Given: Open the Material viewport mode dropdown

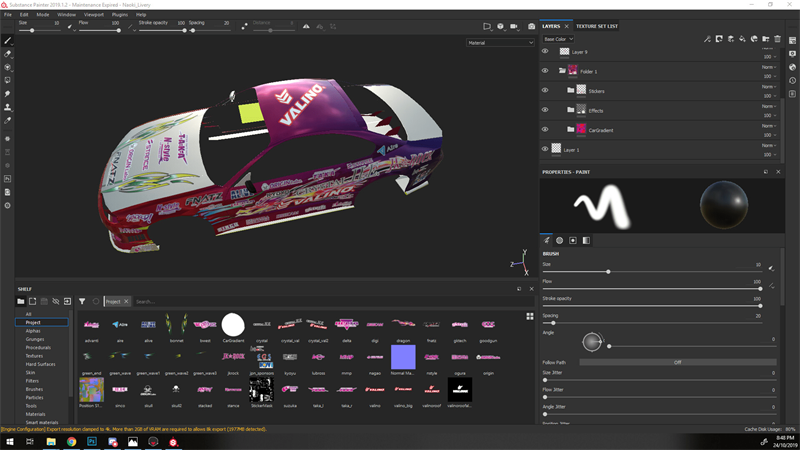Looking at the screenshot, I should (x=500, y=43).
